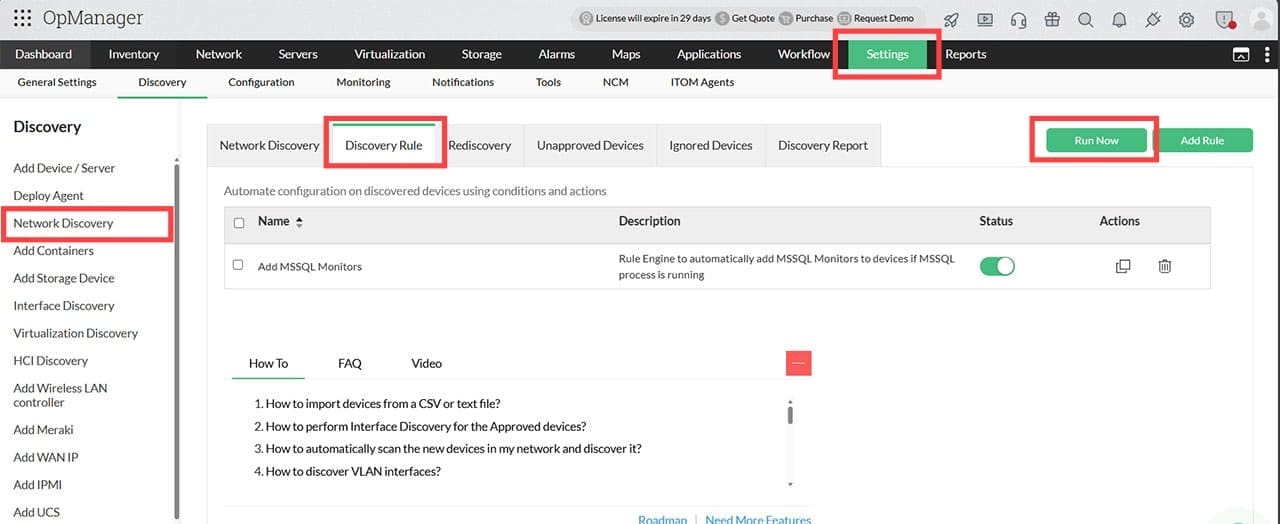The width and height of the screenshot is (1280, 524).
Task: Click the Need More Features link
Action: click(x=758, y=519)
